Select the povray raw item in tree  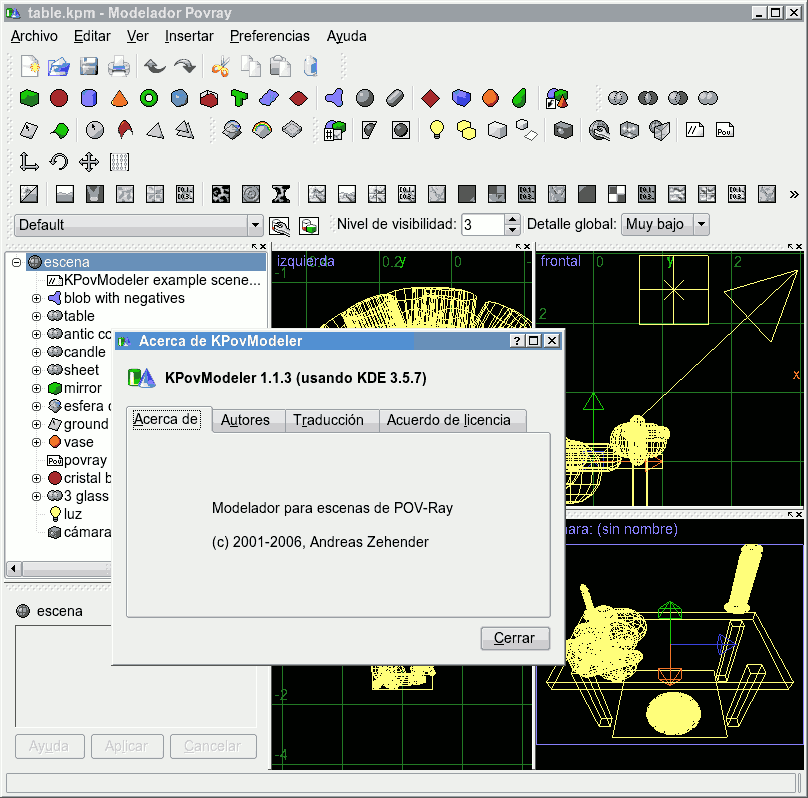coord(85,461)
